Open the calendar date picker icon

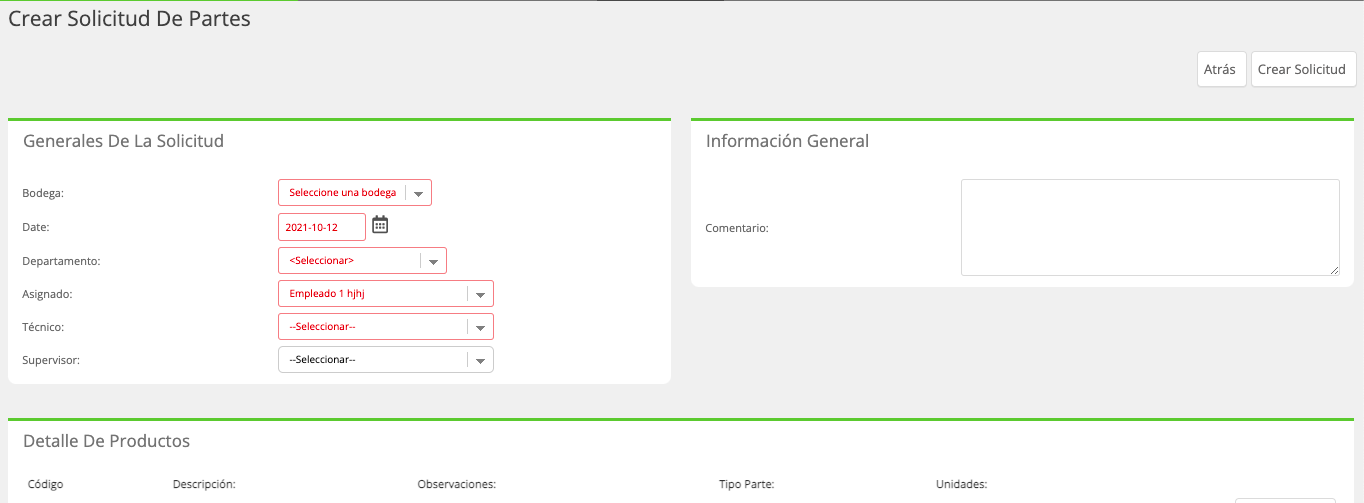coord(380,225)
